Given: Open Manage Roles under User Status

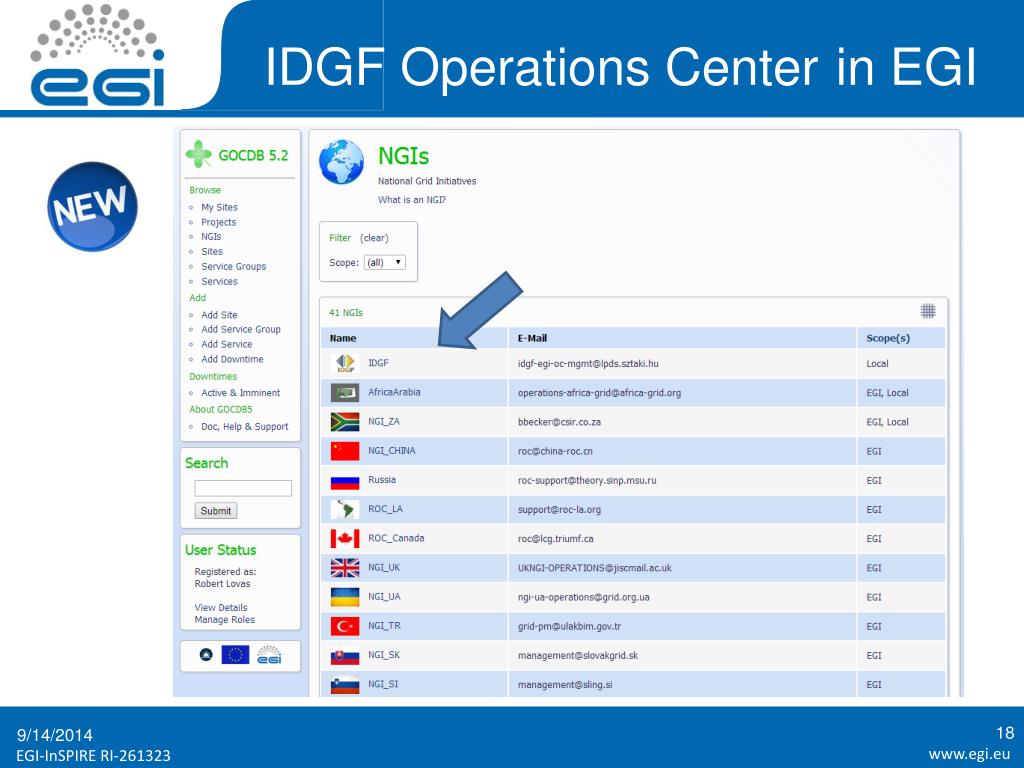Looking at the screenshot, I should click(x=225, y=620).
